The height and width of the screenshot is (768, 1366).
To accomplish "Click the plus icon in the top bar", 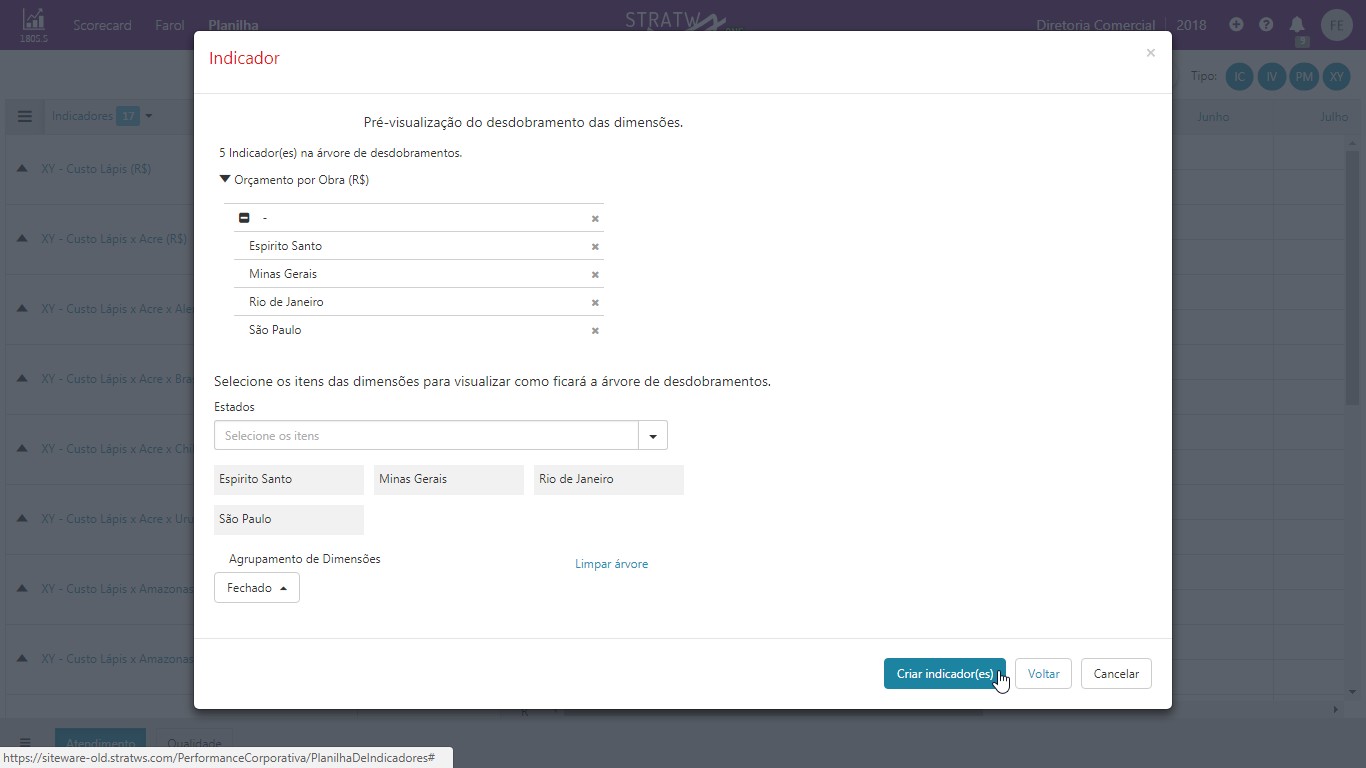I will (1236, 24).
